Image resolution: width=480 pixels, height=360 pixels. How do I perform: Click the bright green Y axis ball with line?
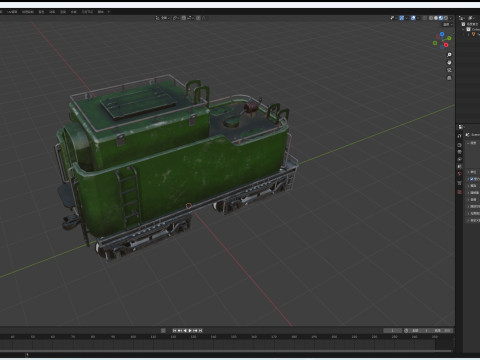click(x=449, y=38)
